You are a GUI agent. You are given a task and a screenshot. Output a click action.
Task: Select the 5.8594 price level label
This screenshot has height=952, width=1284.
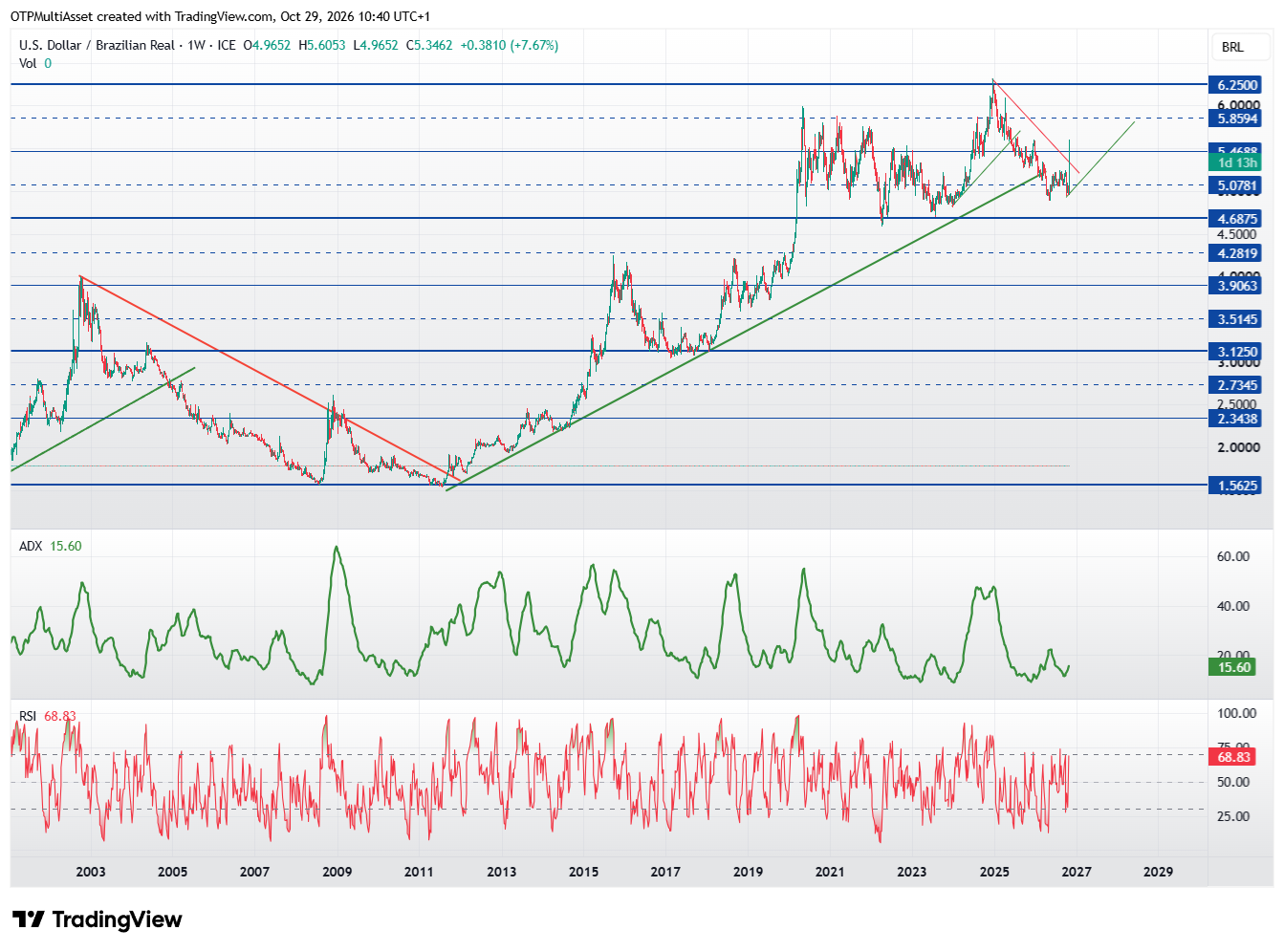click(1235, 119)
